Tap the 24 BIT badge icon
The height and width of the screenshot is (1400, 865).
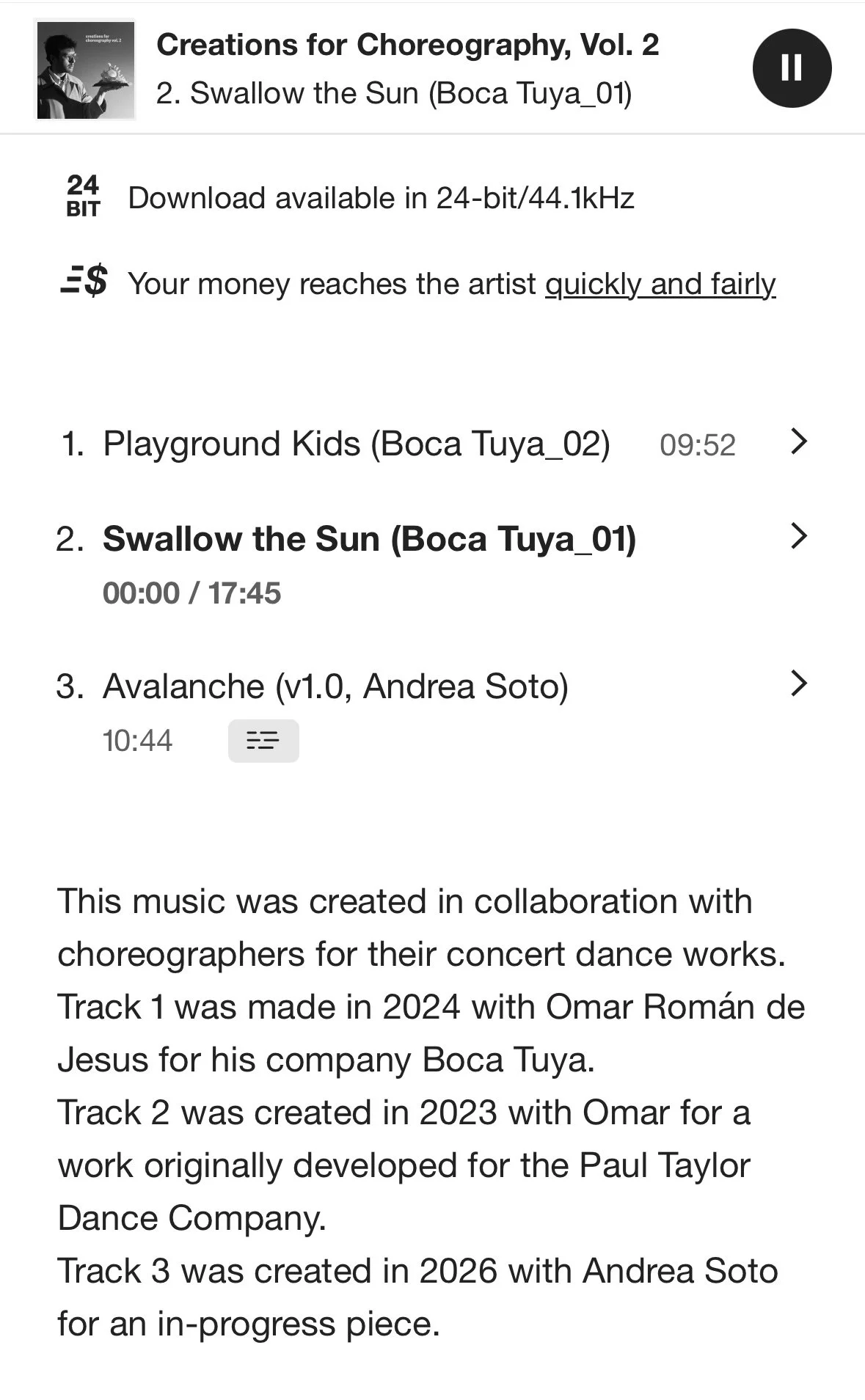click(x=83, y=197)
